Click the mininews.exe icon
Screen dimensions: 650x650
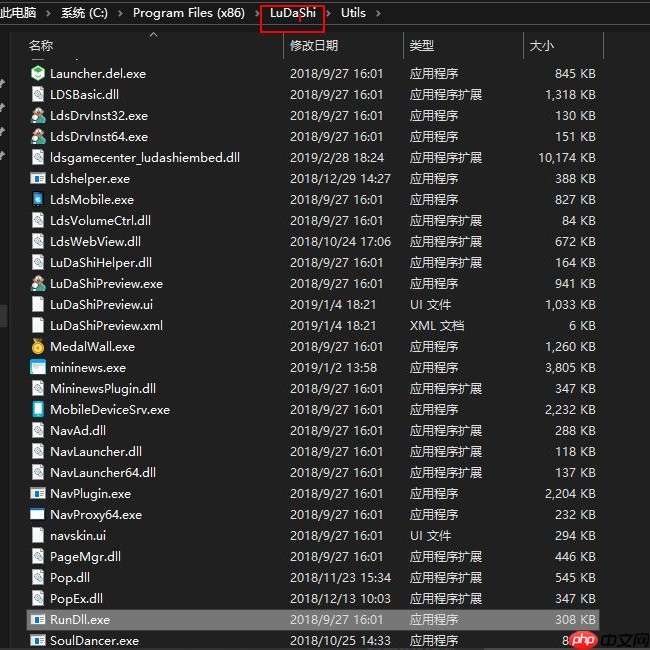click(38, 368)
